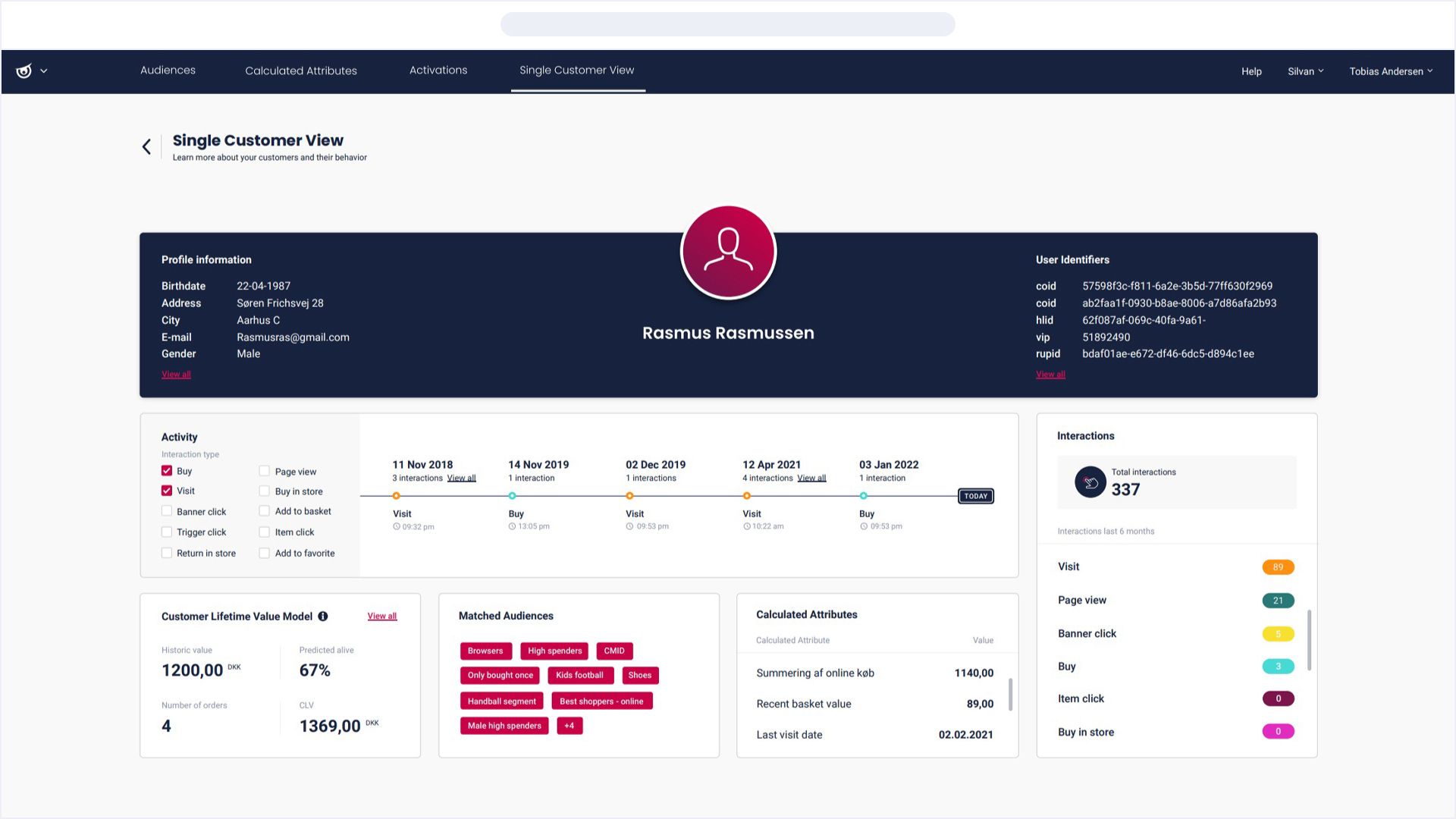Click View all under Profile information

click(x=175, y=374)
